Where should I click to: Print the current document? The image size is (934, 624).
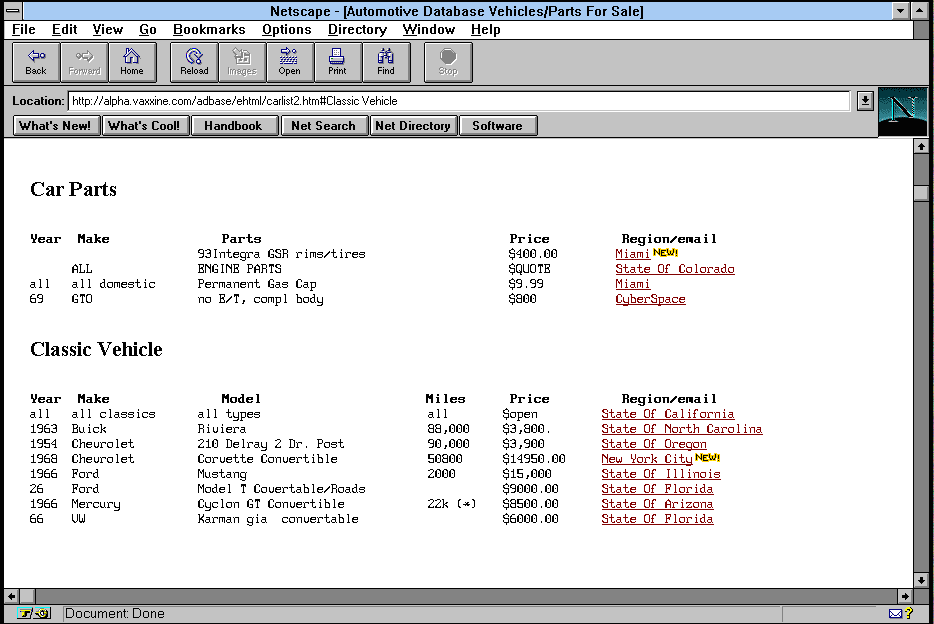[x=337, y=62]
